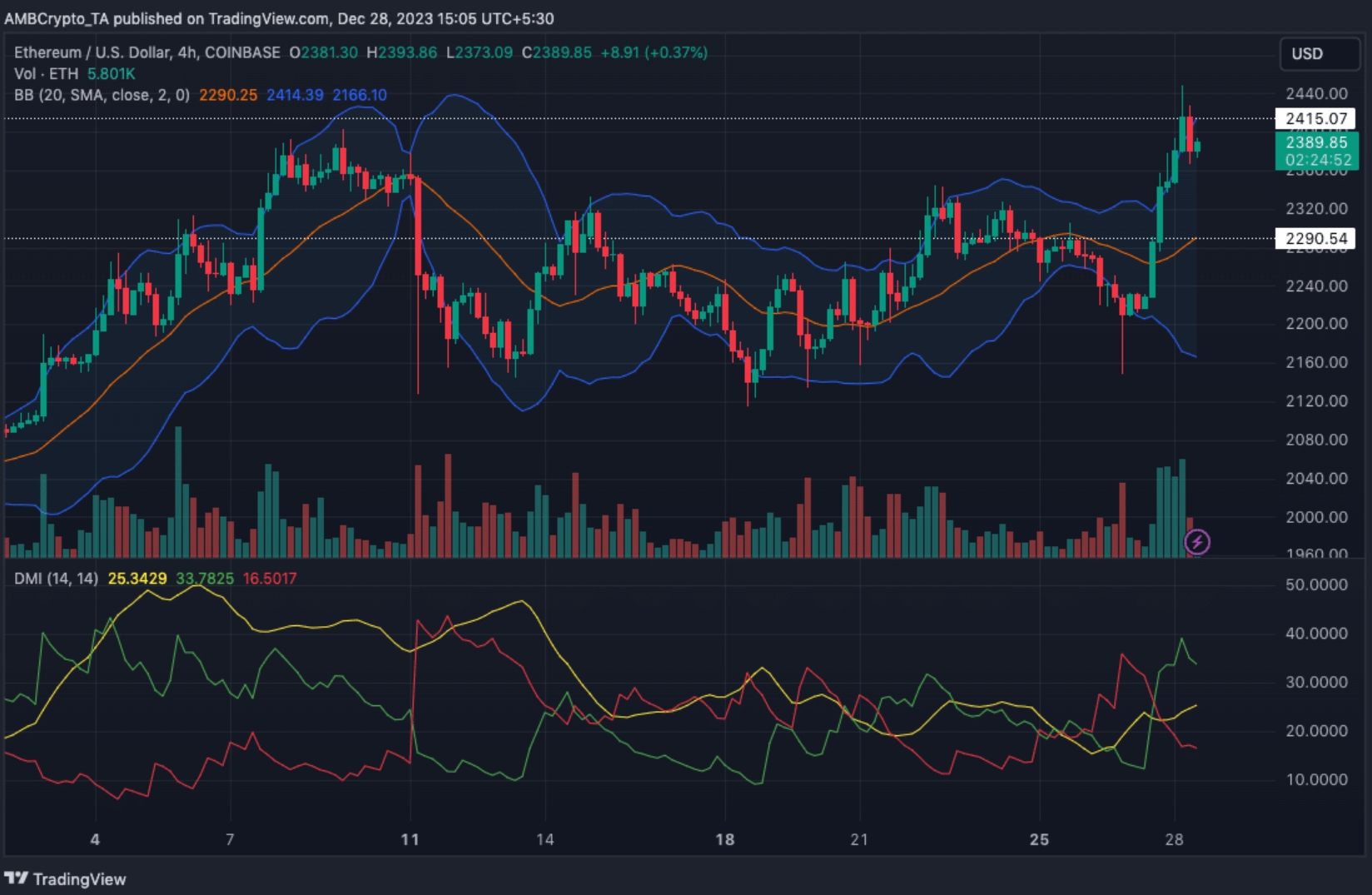Screen dimensions: 1372x895
Task: Click the date label 21 on time axis
Action: pyautogui.click(x=859, y=839)
